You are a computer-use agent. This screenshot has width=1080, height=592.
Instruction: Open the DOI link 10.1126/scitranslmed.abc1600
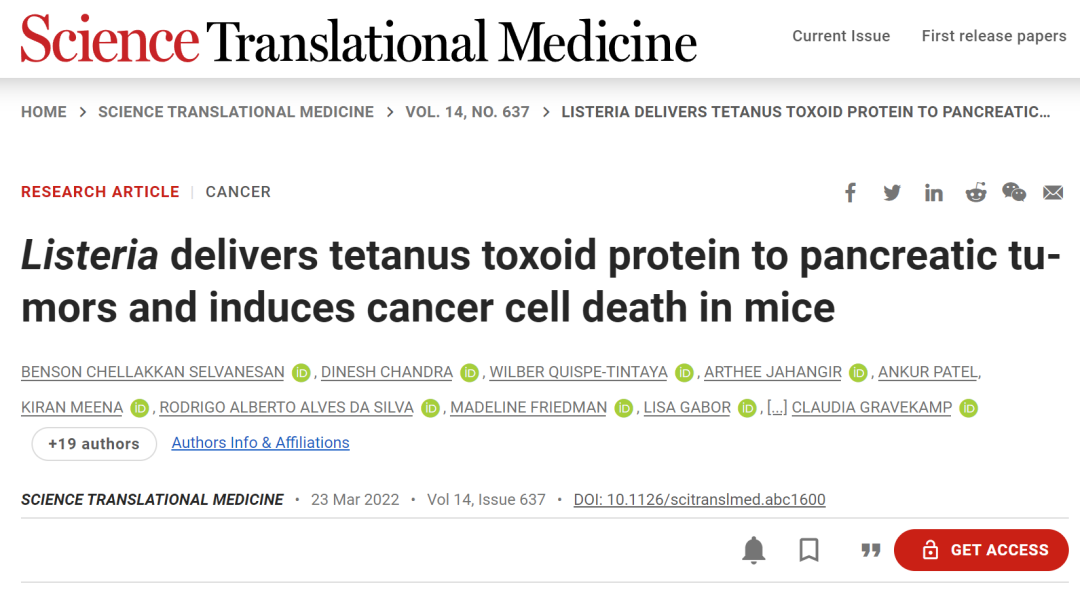click(699, 500)
